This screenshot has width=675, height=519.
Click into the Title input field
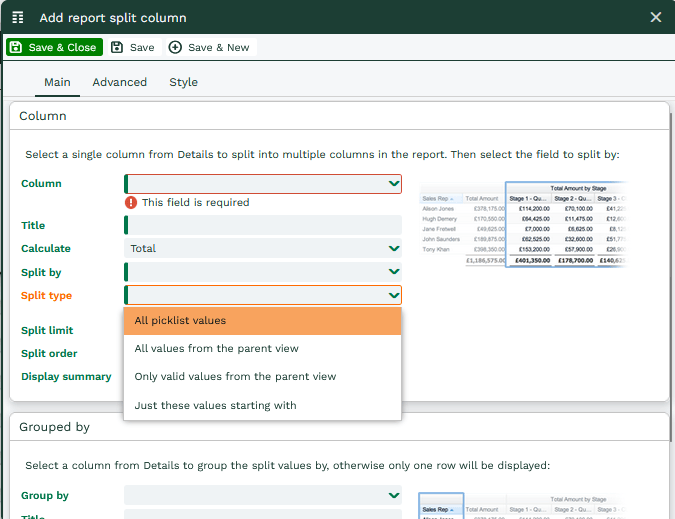coord(263,225)
